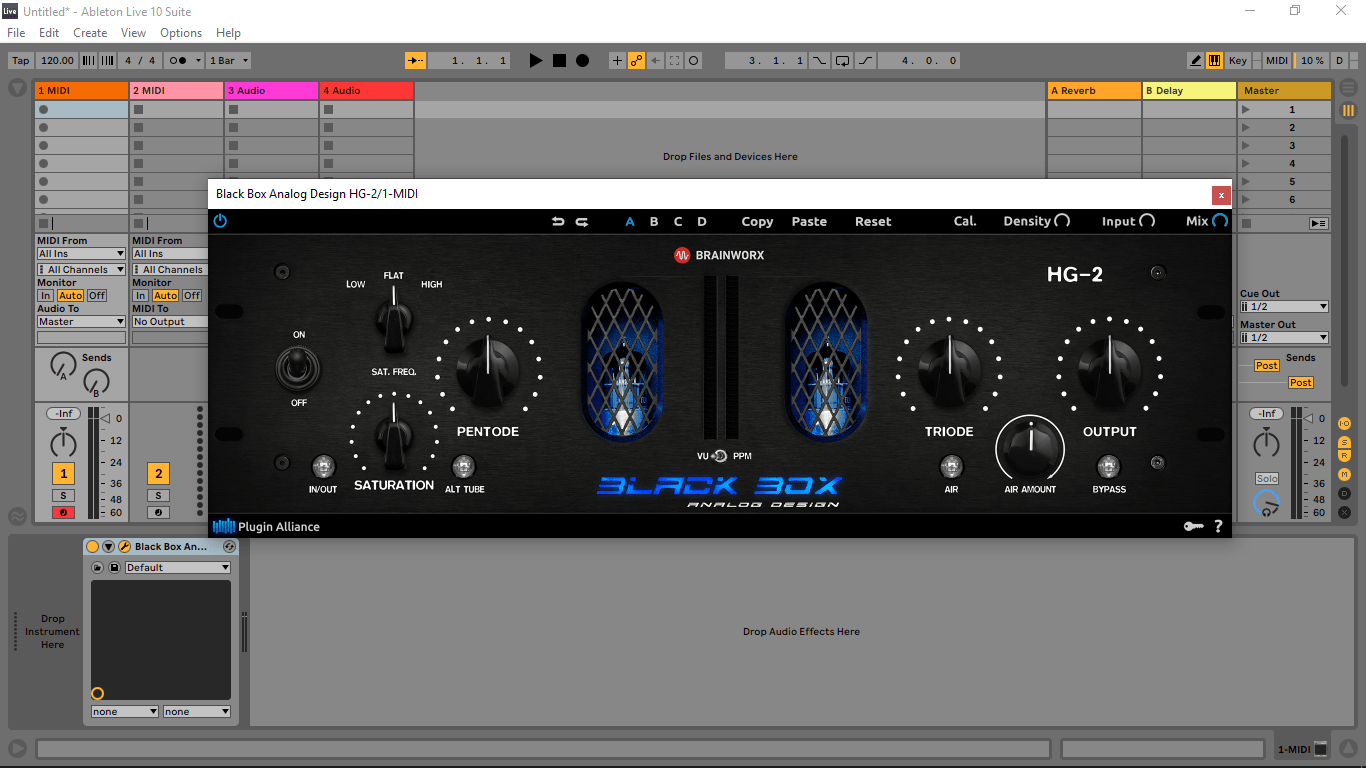Click the MIDI Arrangement Overdub plus icon
Viewport: 1366px width, 768px height.
pos(617,61)
